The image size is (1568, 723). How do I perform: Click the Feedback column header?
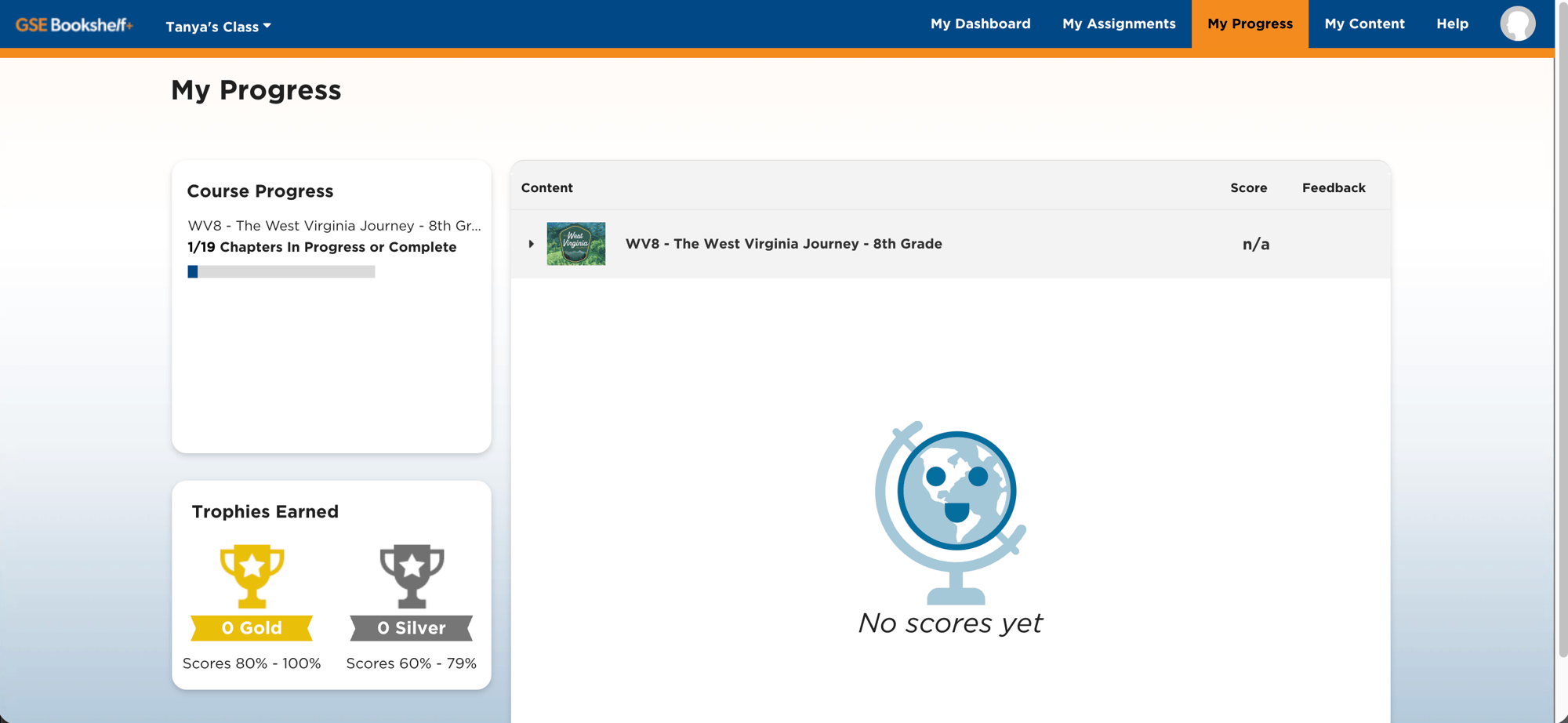(x=1334, y=187)
